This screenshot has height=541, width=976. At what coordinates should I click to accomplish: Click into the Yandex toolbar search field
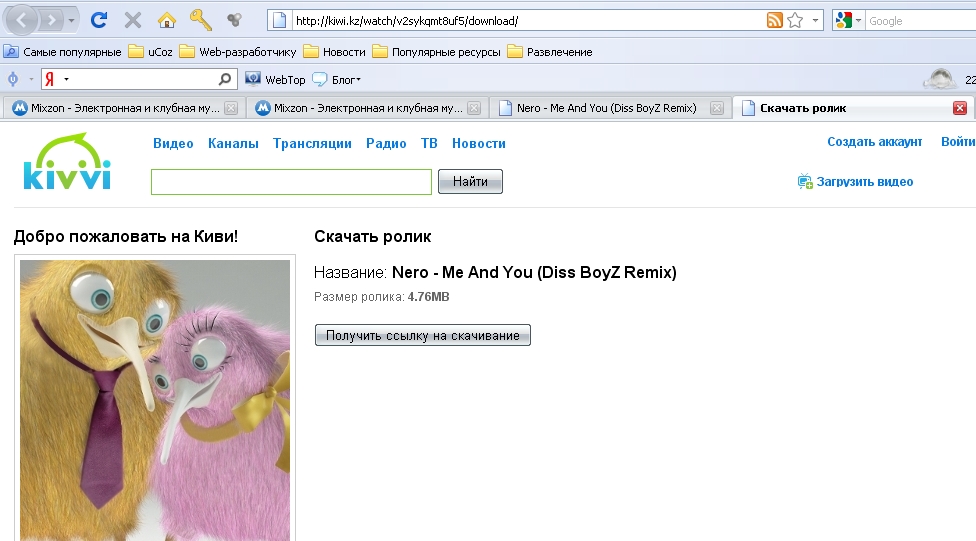tap(143, 79)
